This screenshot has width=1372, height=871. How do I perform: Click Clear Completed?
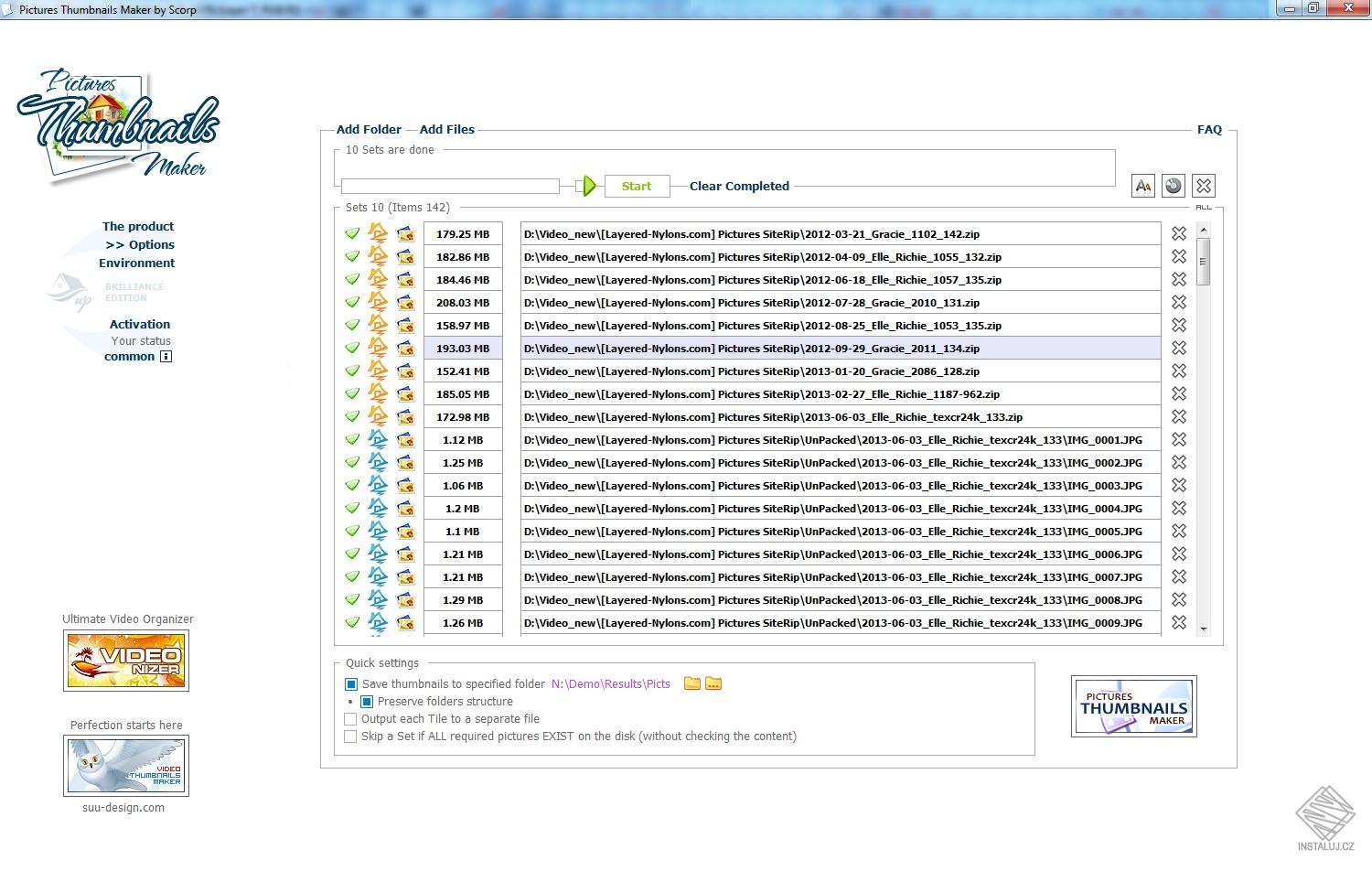point(739,186)
